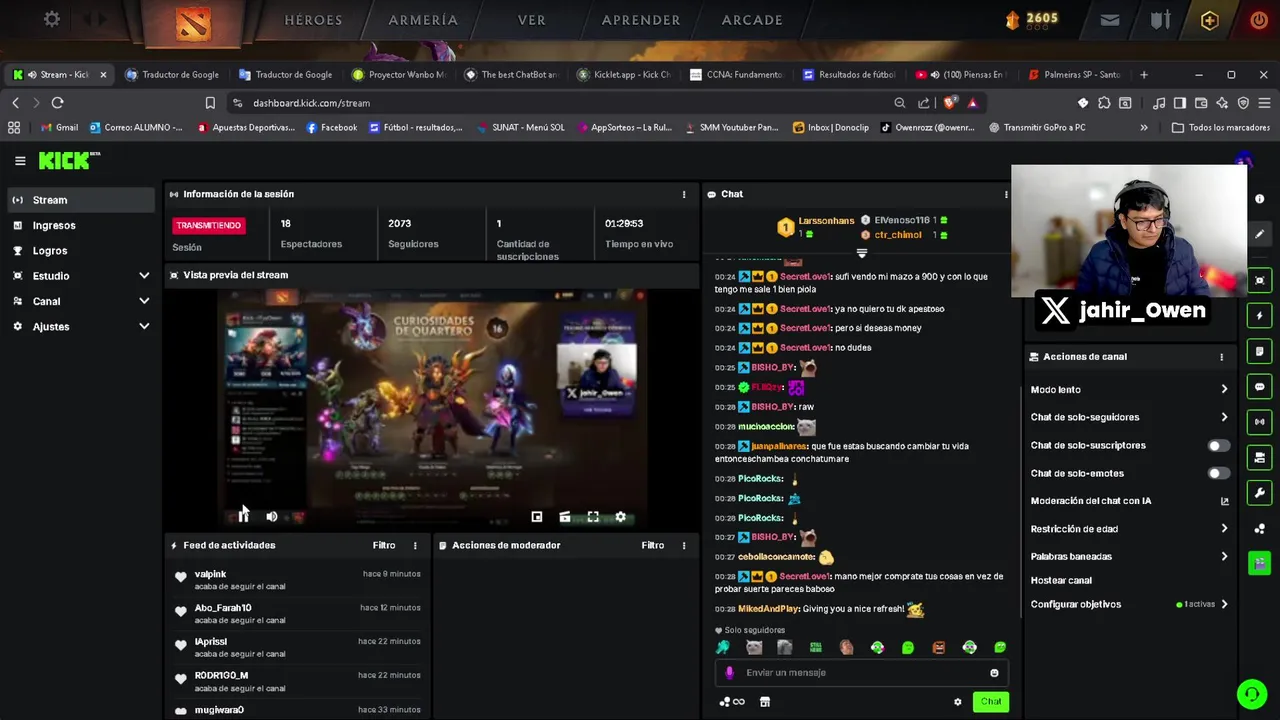Open session information options menu

click(684, 194)
